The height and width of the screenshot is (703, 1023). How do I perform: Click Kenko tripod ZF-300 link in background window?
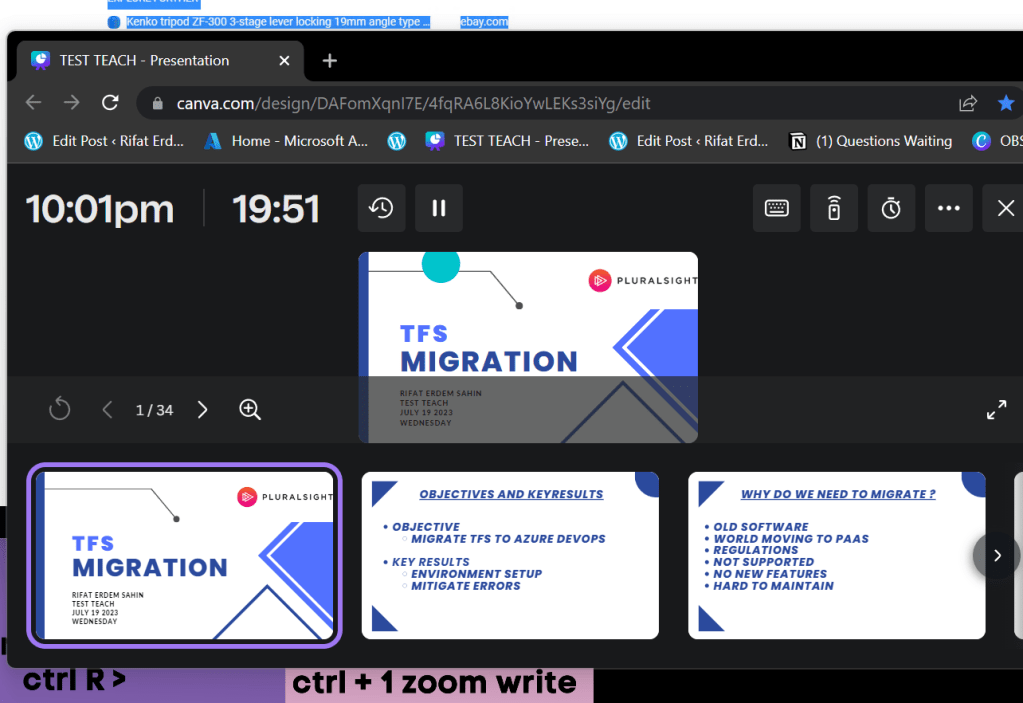pos(278,22)
